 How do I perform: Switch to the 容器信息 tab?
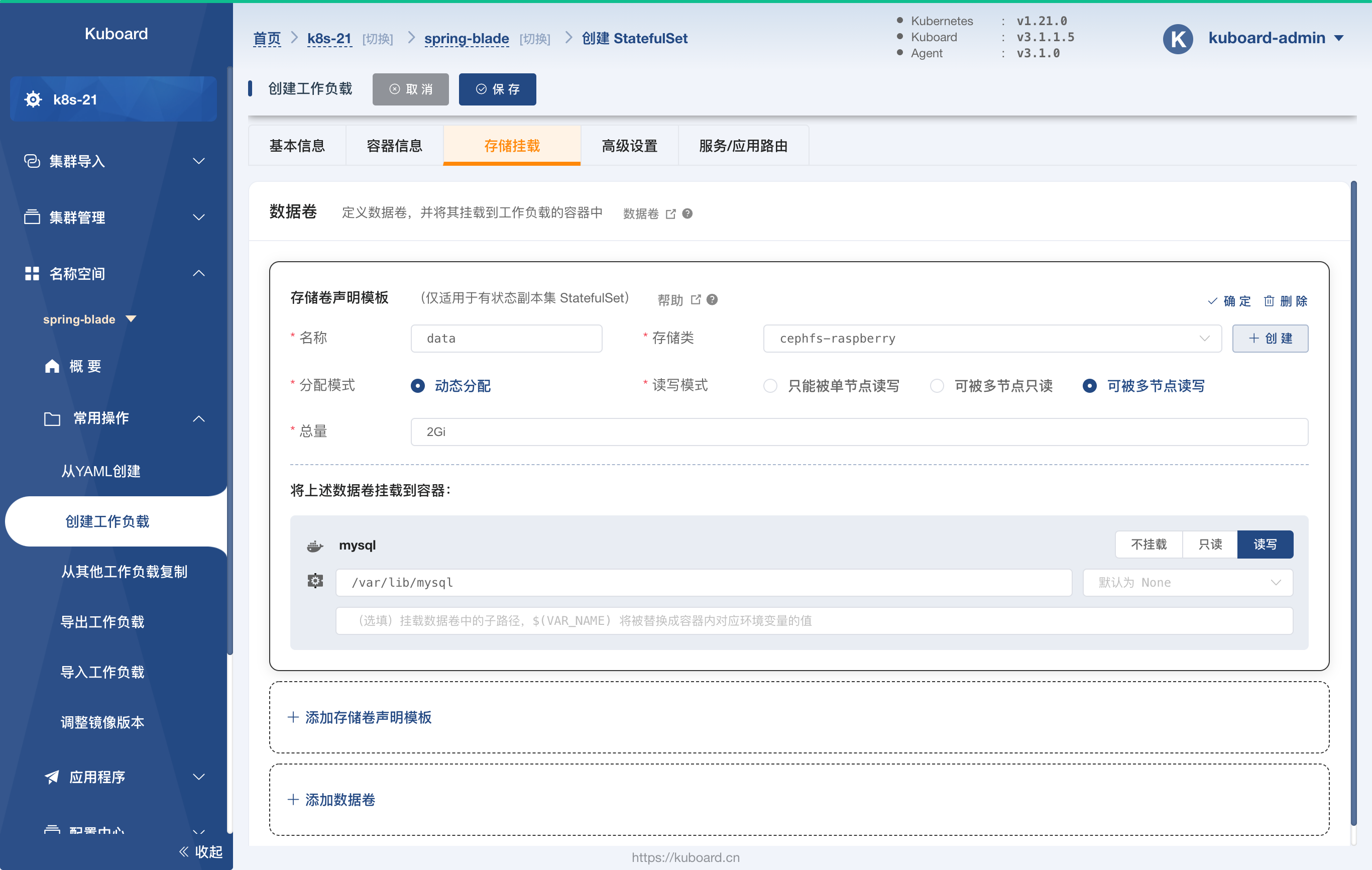(x=394, y=146)
